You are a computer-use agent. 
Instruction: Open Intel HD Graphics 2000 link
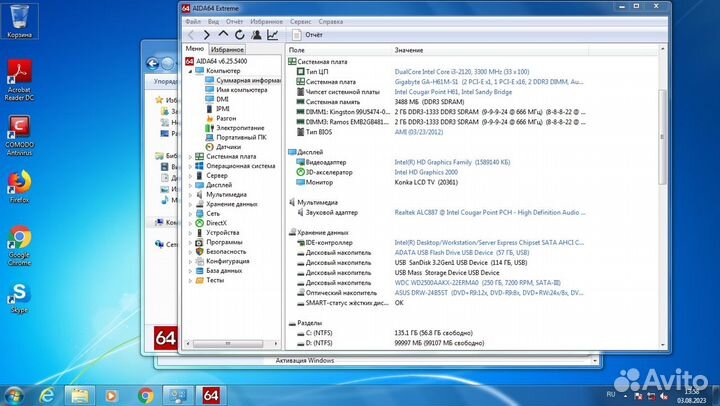(426, 172)
